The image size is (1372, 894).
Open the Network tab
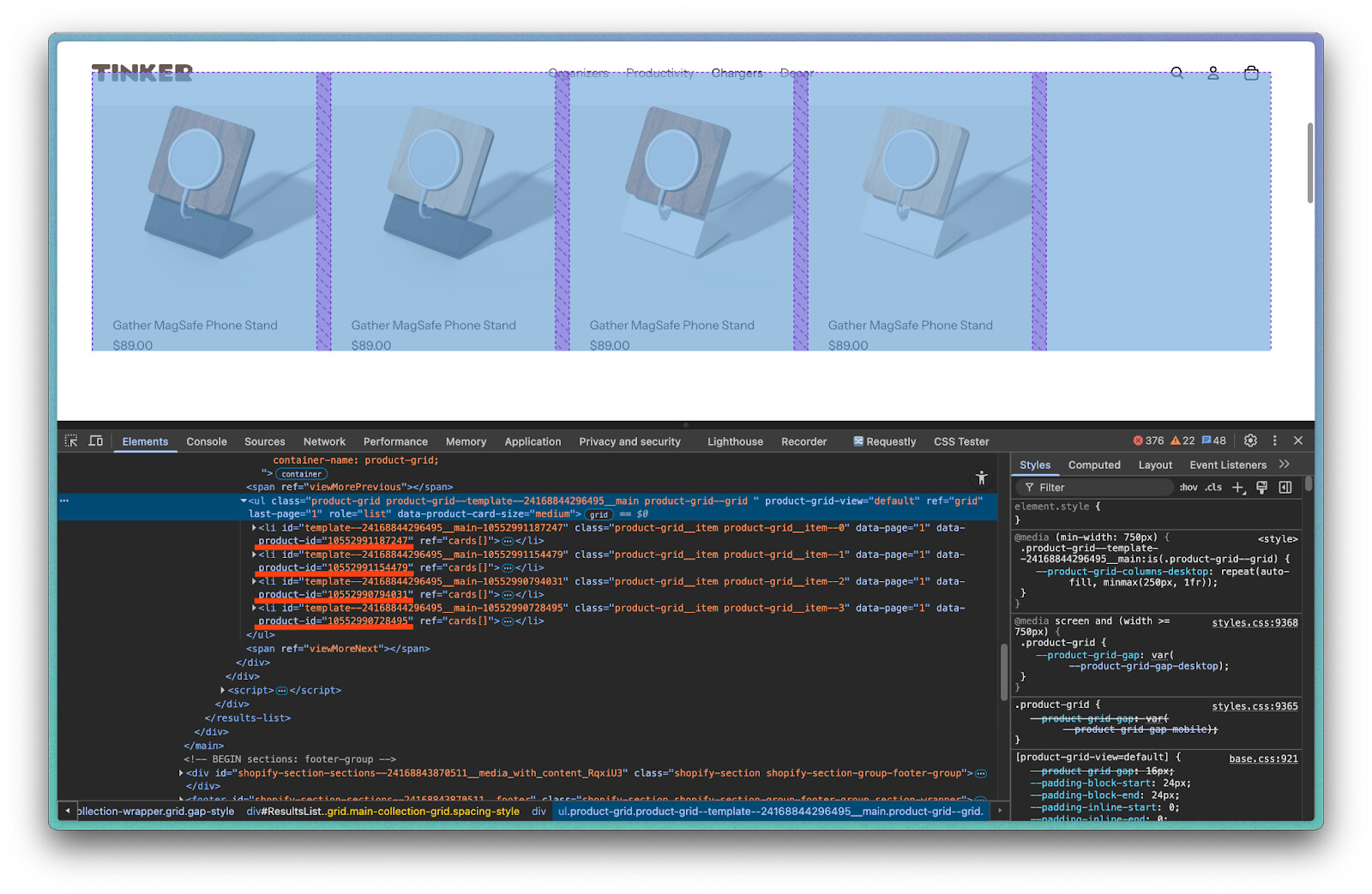tap(324, 441)
